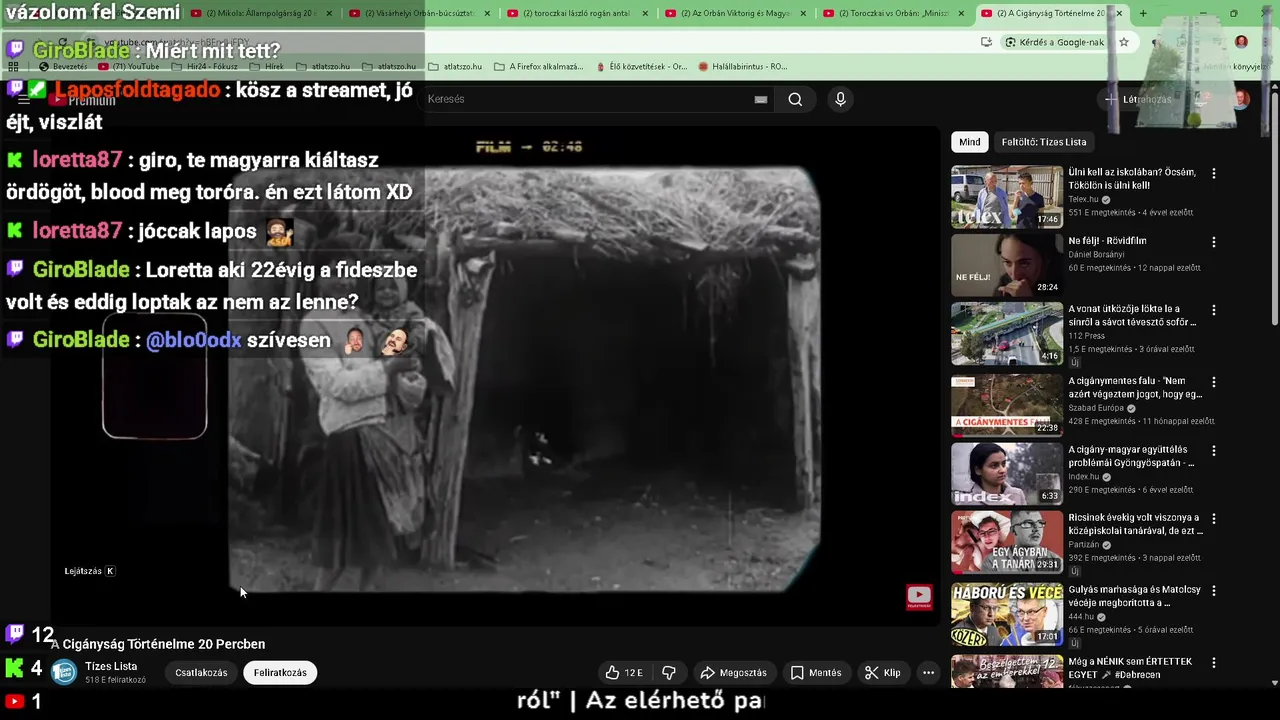Open 'A Firefox alkalmazá...' bookmark folder

click(x=538, y=66)
